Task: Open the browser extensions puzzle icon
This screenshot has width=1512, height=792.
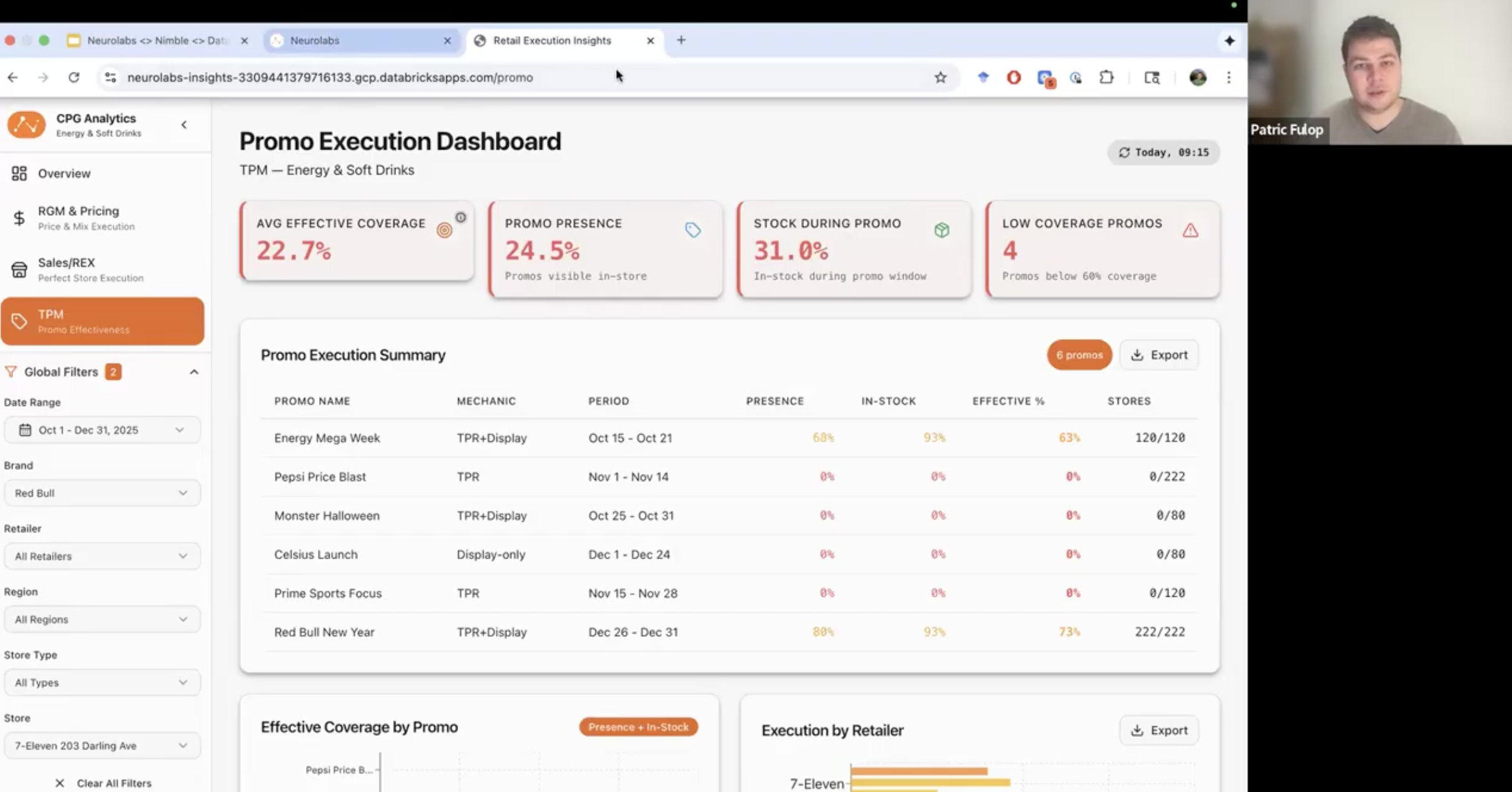Action: pyautogui.click(x=1106, y=78)
